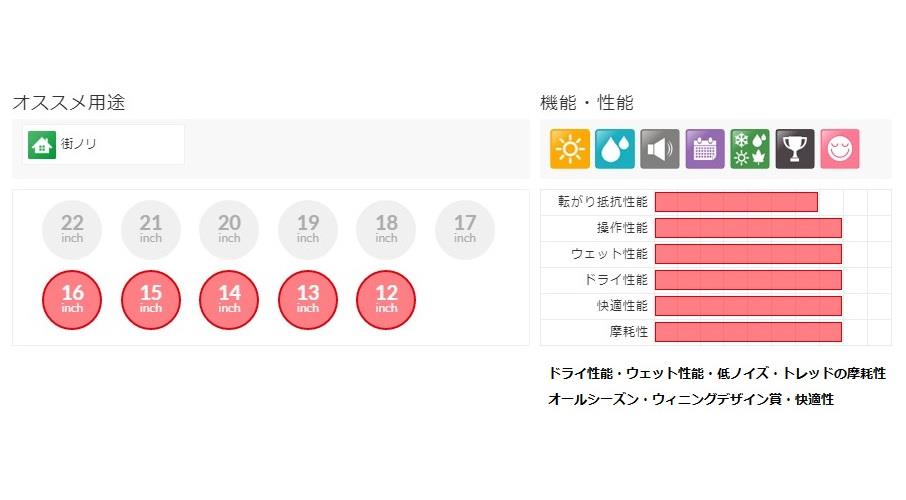Toggle the 14 inch size circle
906x500 pixels.
coord(229,299)
